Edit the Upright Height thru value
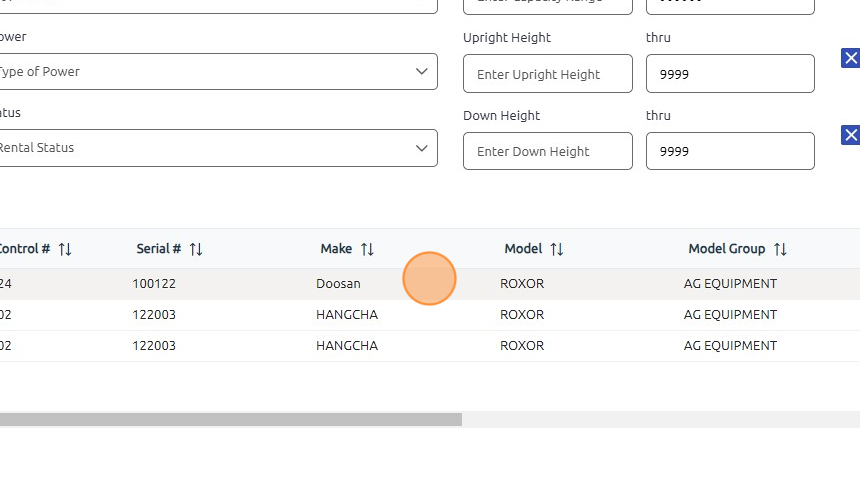Screen dimensions: 860x481 [x=730, y=74]
